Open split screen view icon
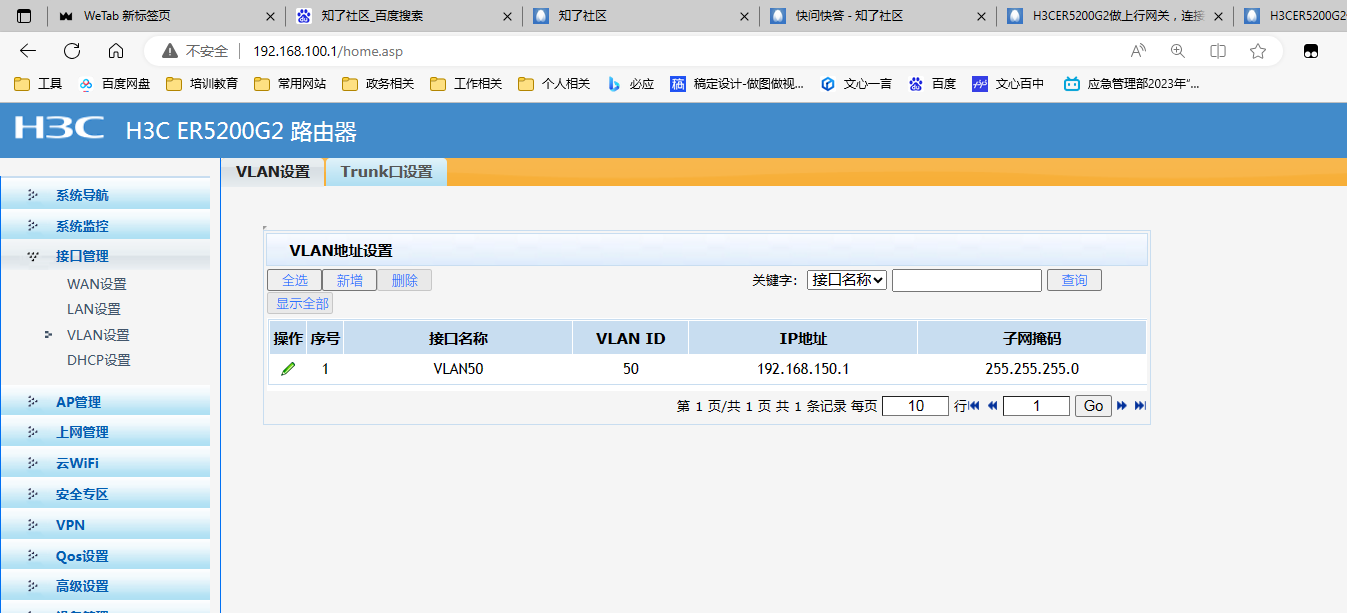The width and height of the screenshot is (1347, 613). point(1218,51)
